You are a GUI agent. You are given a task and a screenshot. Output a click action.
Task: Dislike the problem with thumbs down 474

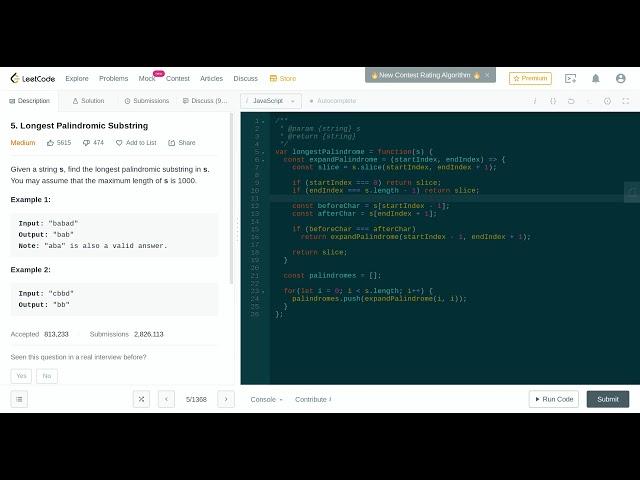[93, 142]
